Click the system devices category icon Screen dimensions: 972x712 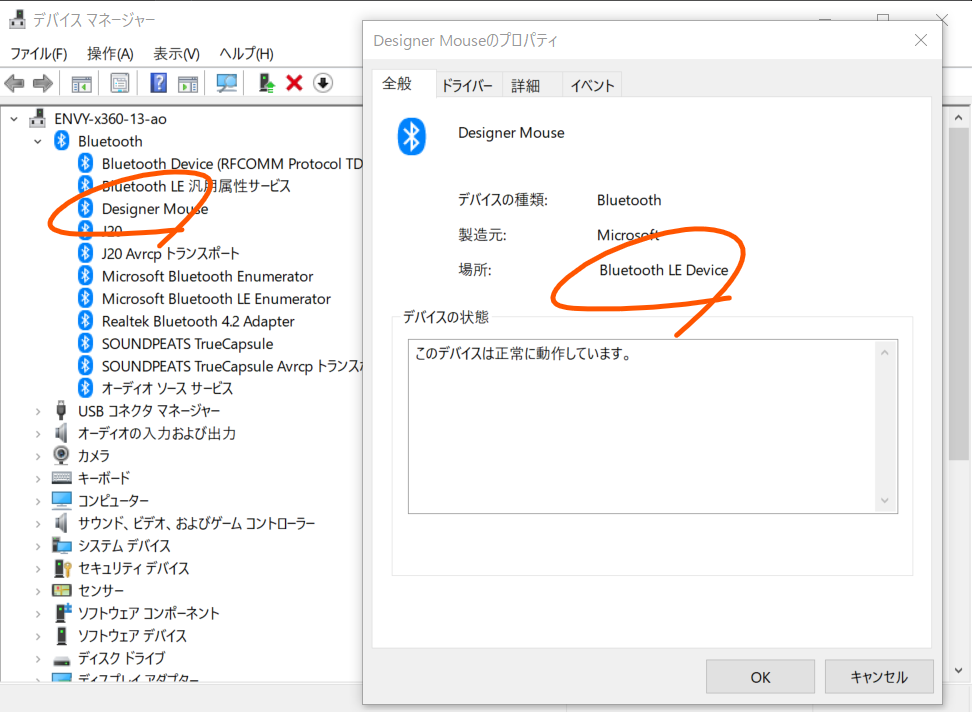(61, 545)
